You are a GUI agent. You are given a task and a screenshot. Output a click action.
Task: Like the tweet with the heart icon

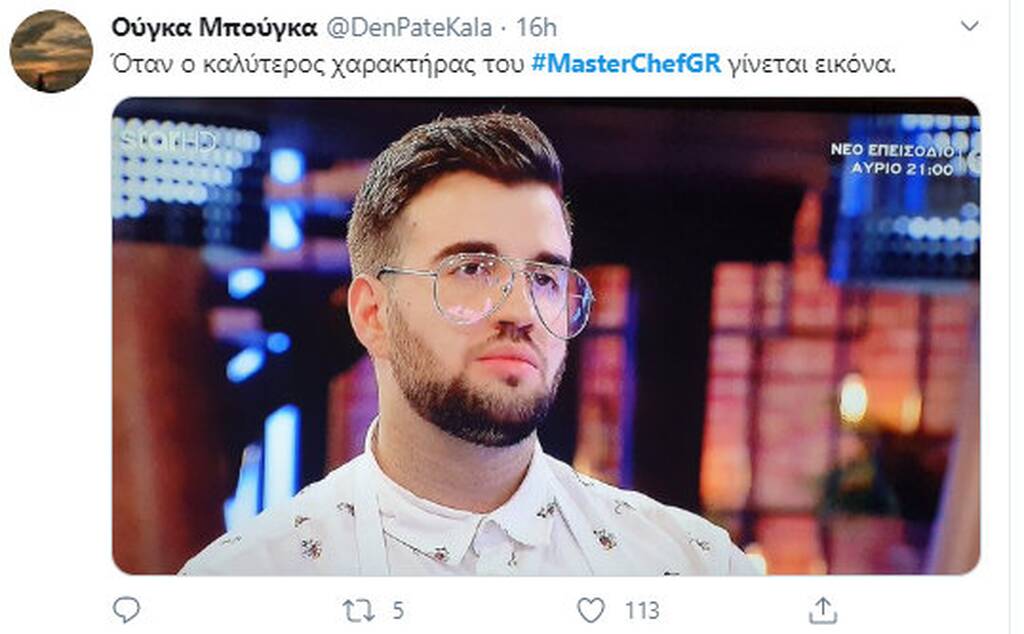coord(591,610)
